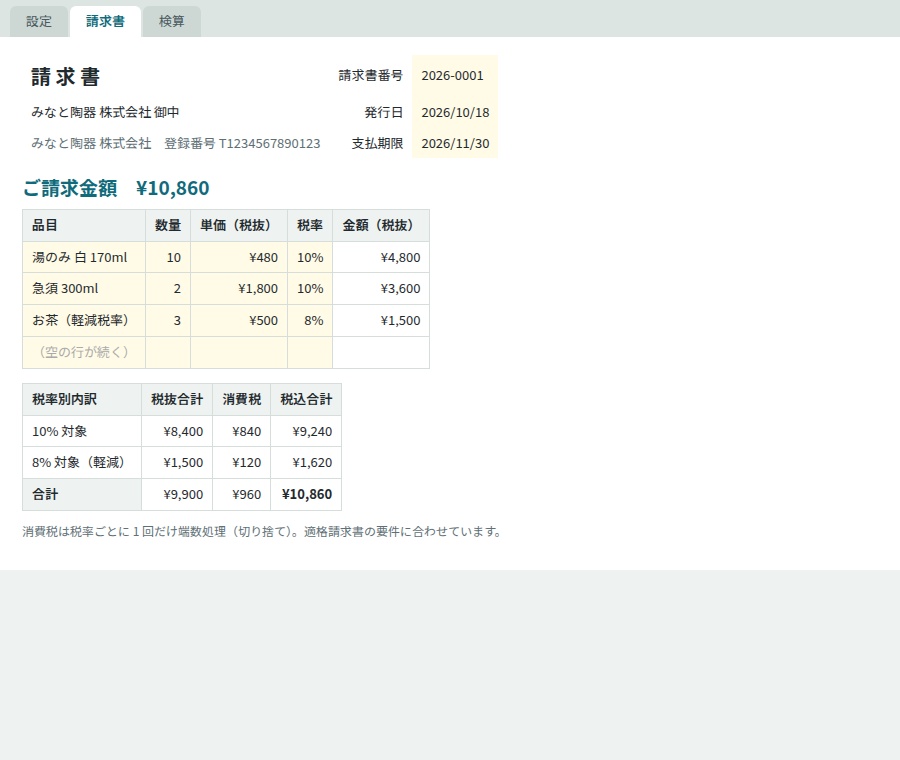The width and height of the screenshot is (900, 760).
Task: Click the ご請求金額 ¥10,860 heading
Action: coord(117,188)
